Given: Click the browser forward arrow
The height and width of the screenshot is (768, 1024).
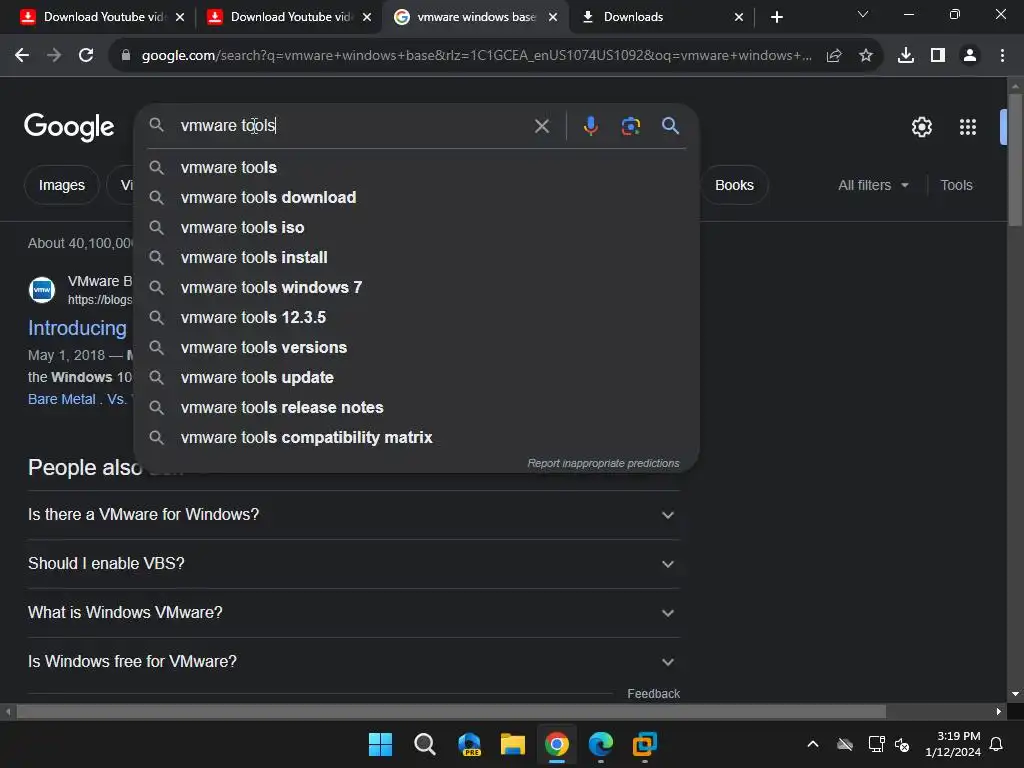Looking at the screenshot, I should [x=54, y=56].
